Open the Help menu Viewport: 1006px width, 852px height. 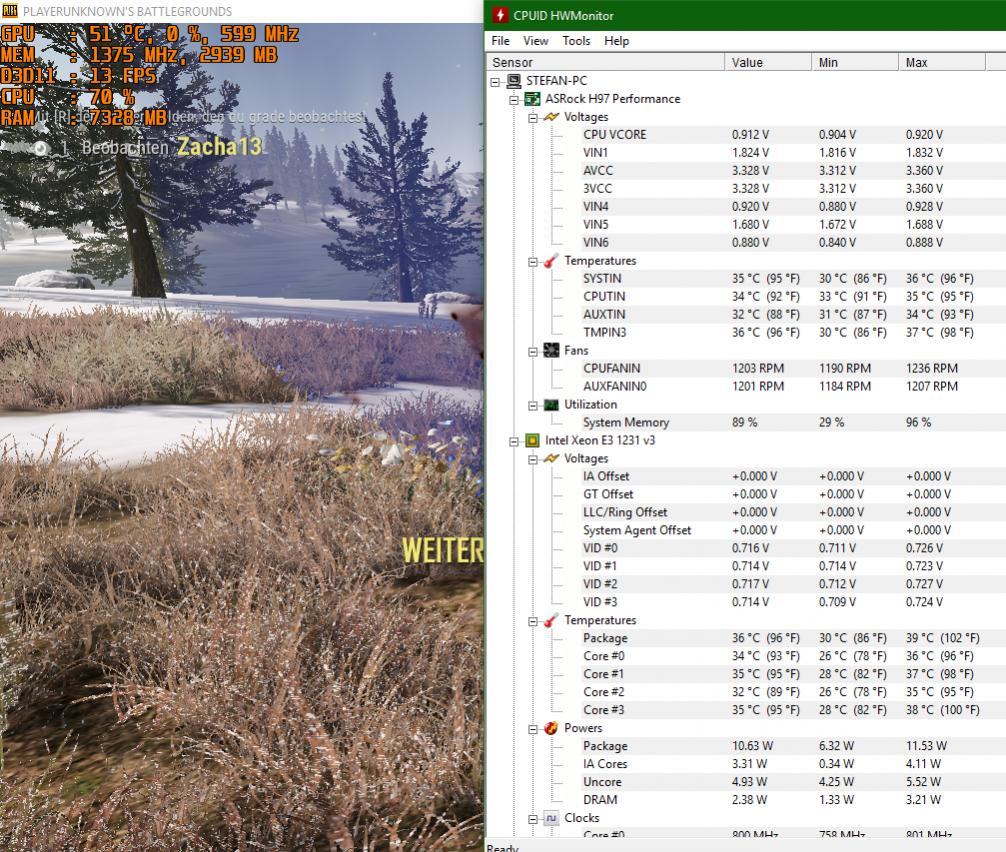617,40
